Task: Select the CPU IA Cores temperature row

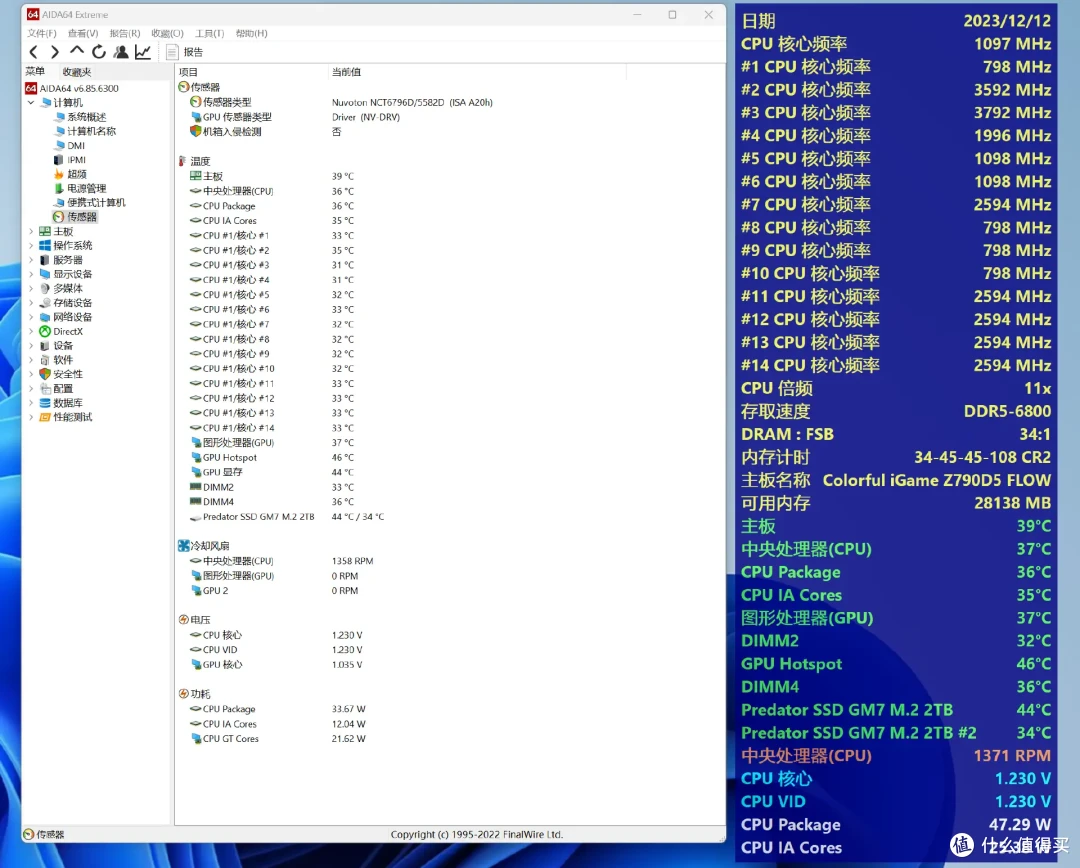Action: tap(272, 220)
